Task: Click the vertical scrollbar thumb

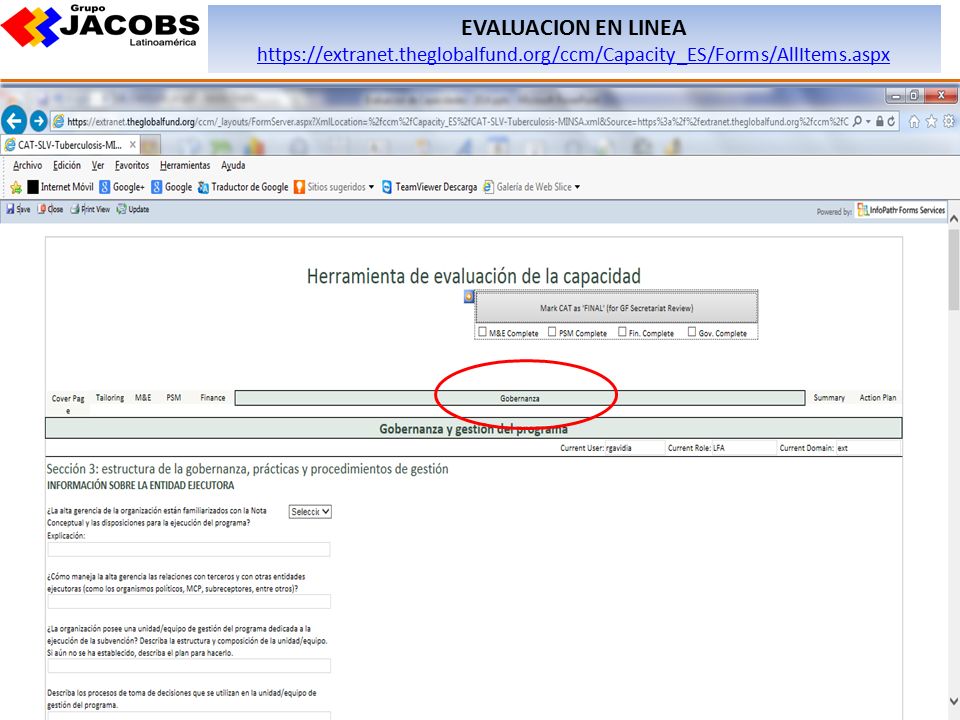Action: pos(953,270)
